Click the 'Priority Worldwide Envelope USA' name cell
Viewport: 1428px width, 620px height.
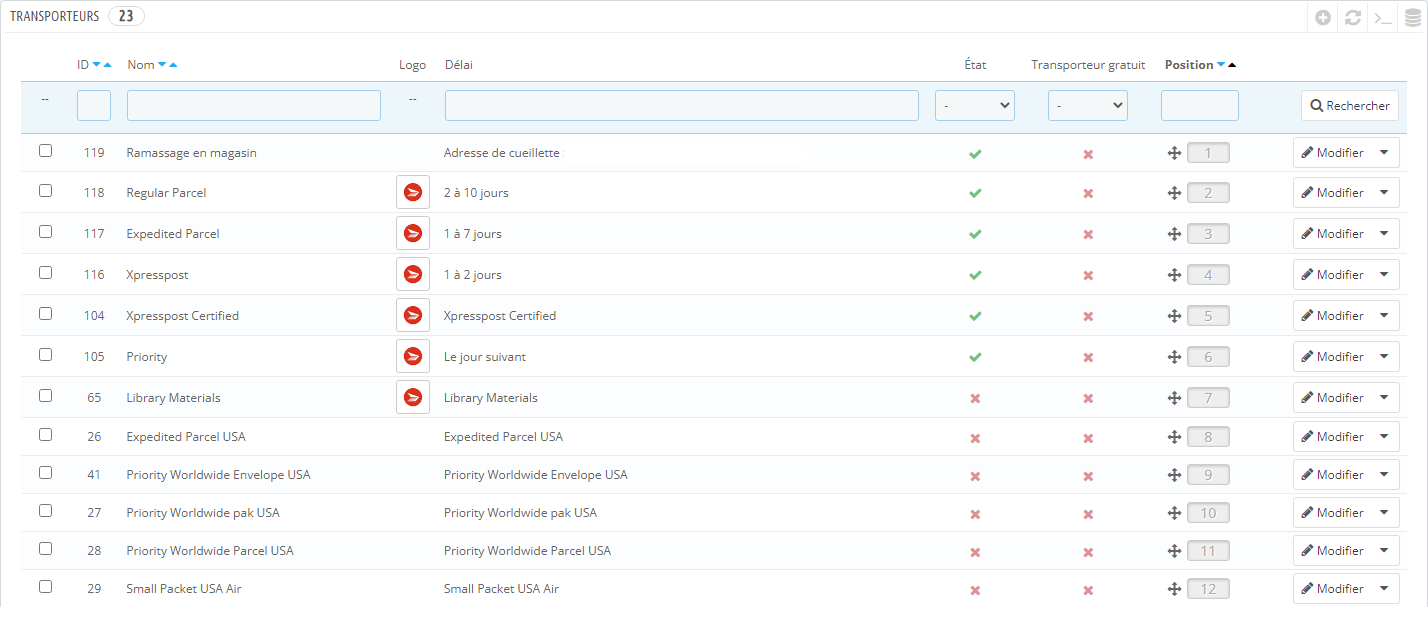pyautogui.click(x=218, y=475)
